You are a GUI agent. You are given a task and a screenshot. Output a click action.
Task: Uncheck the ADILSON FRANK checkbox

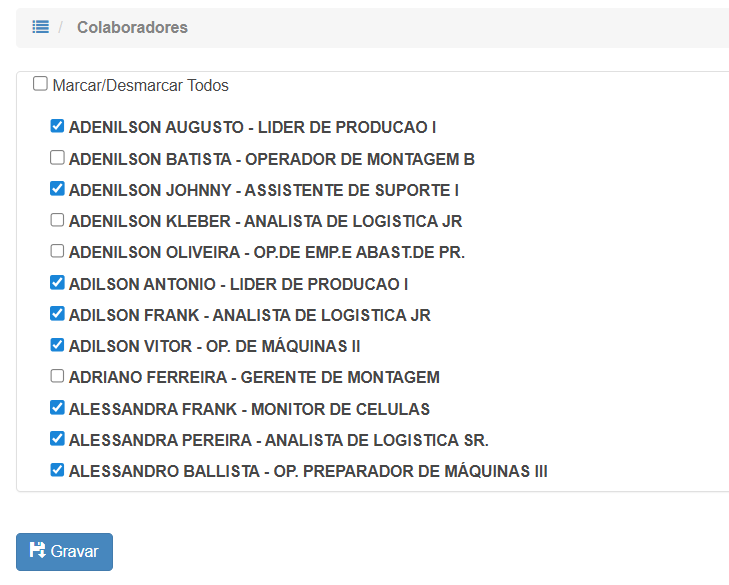57,314
